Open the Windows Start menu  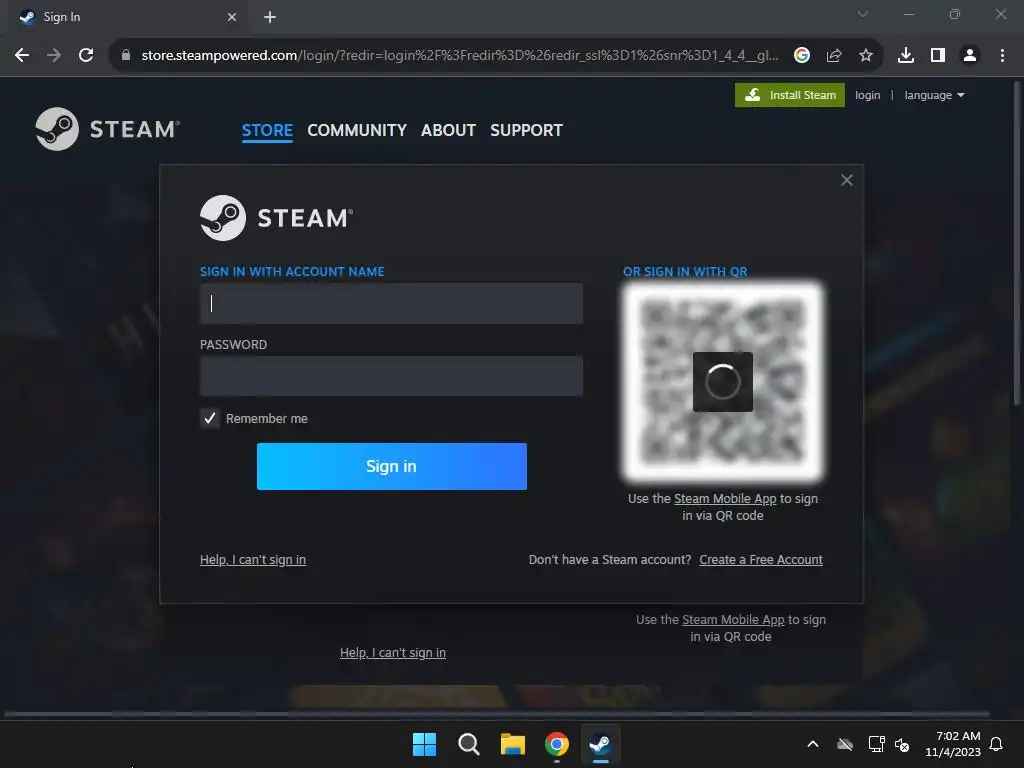coord(424,744)
